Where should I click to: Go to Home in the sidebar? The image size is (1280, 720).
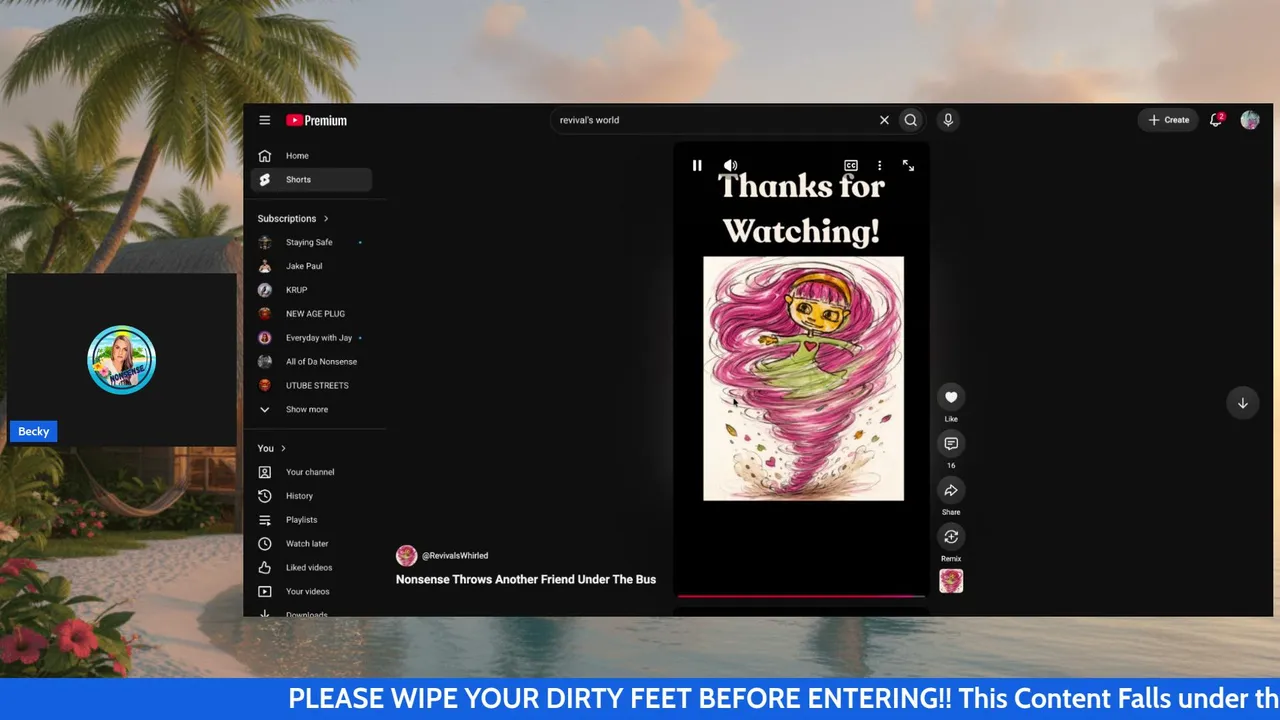point(311,156)
